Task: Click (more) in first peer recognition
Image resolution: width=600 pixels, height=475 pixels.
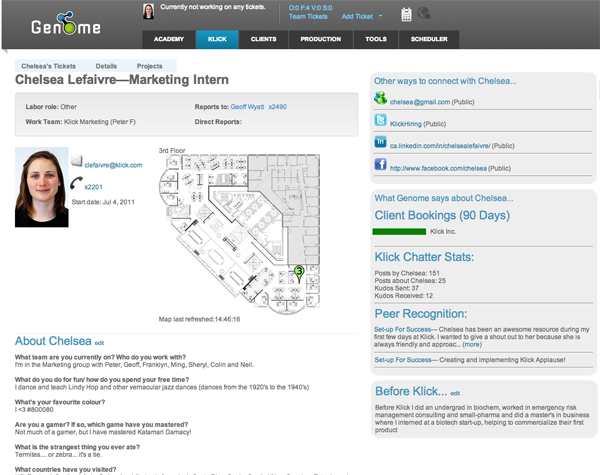Action: (472, 344)
